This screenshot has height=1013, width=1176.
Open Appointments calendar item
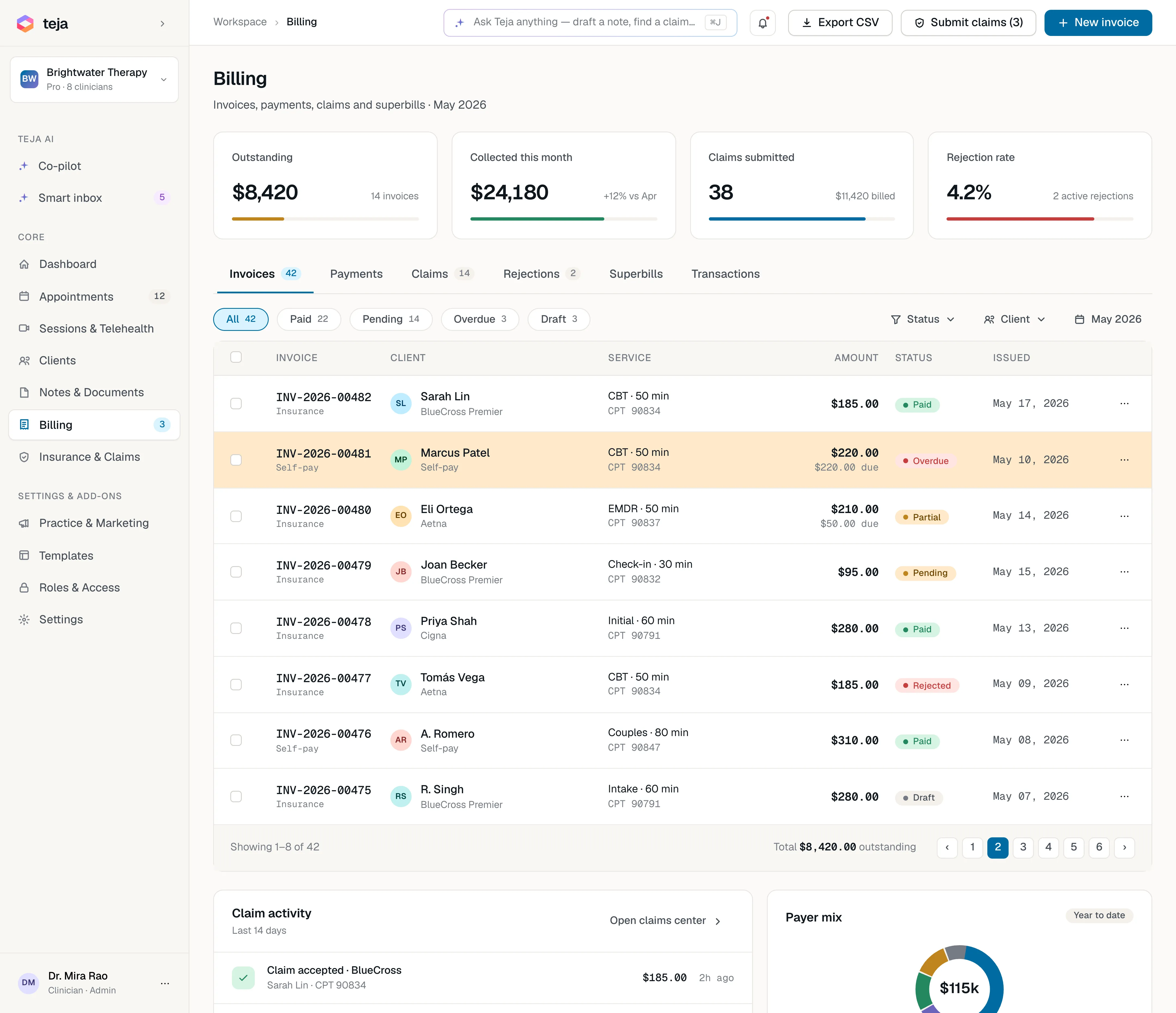[x=94, y=296]
